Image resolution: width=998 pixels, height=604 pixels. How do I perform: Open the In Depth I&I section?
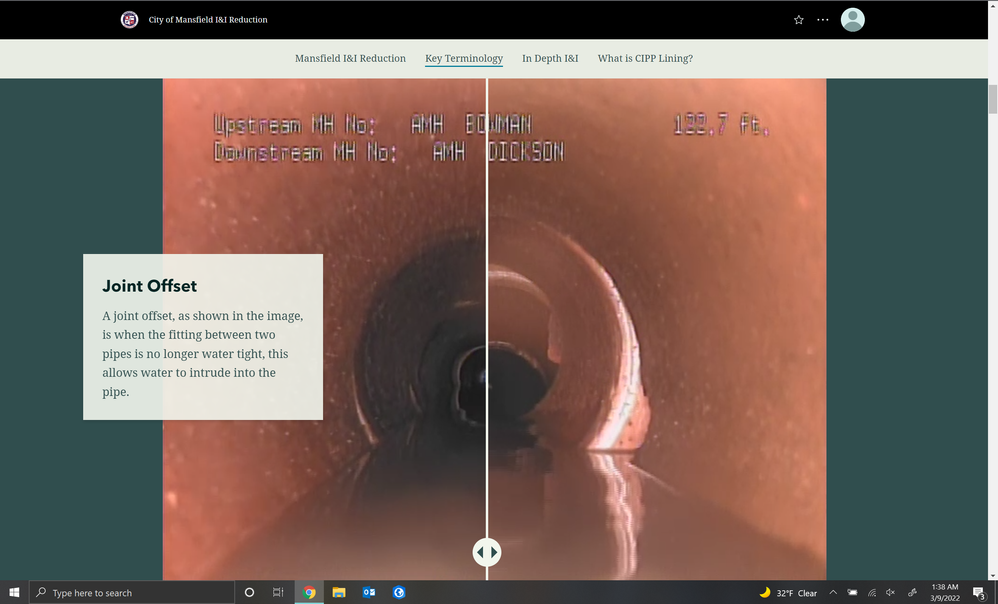(x=550, y=59)
